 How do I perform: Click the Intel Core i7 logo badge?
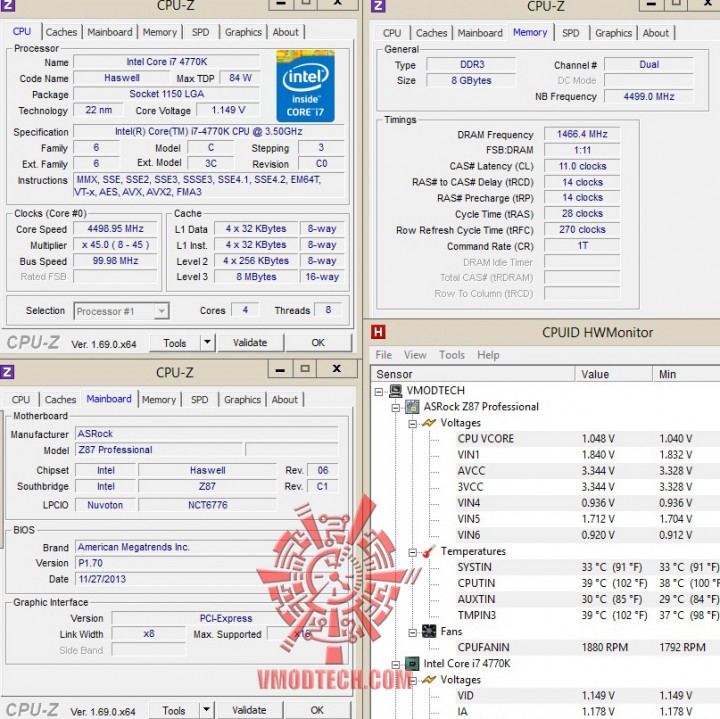point(305,86)
